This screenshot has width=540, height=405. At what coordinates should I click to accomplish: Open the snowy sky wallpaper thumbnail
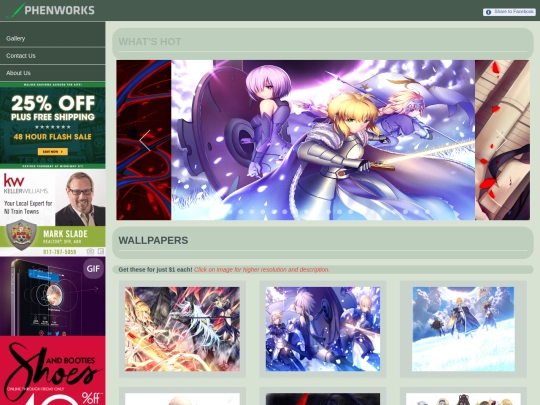click(463, 329)
